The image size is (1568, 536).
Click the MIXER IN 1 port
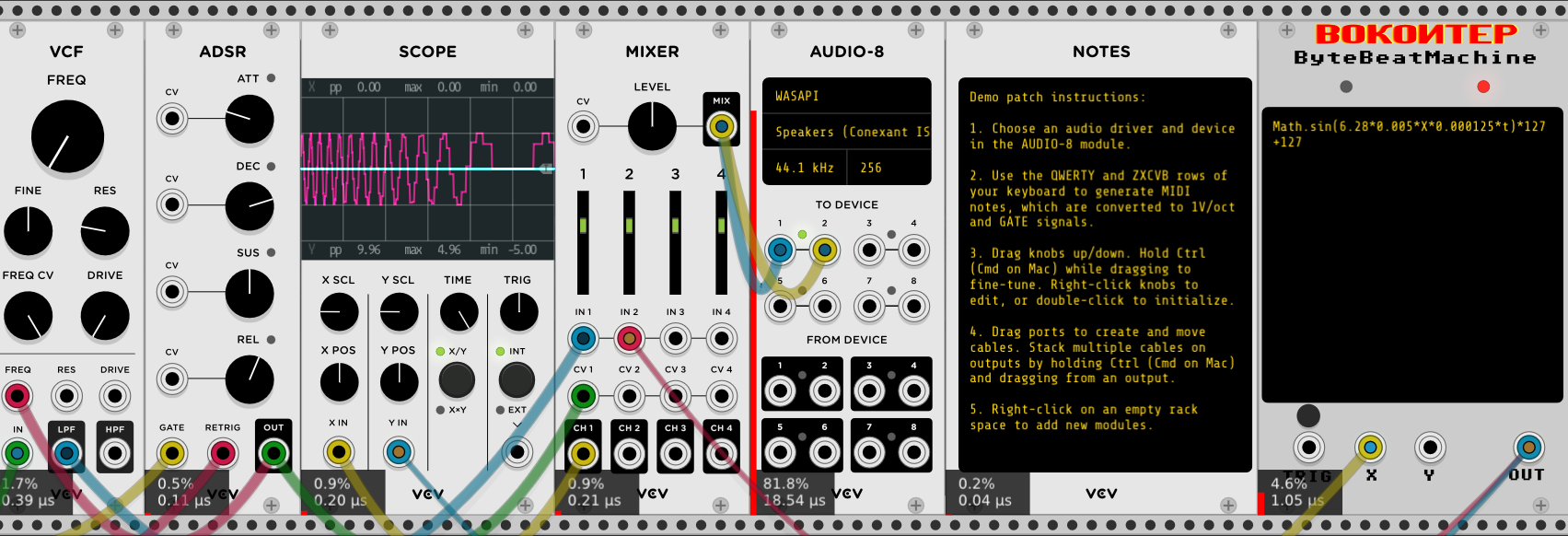click(583, 339)
